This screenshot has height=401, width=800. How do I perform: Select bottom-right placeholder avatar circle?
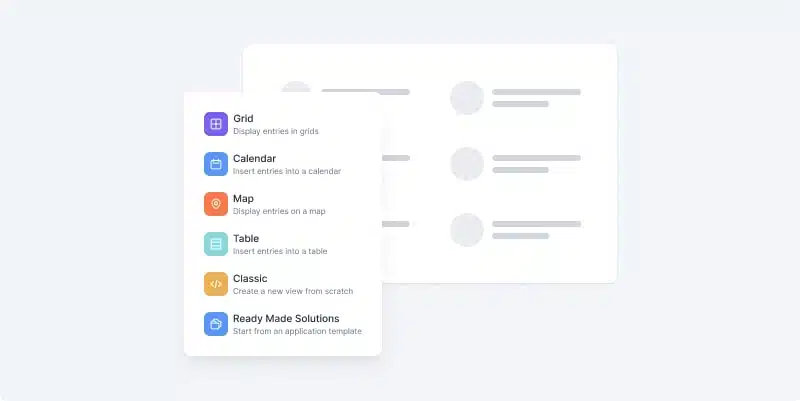tap(467, 230)
